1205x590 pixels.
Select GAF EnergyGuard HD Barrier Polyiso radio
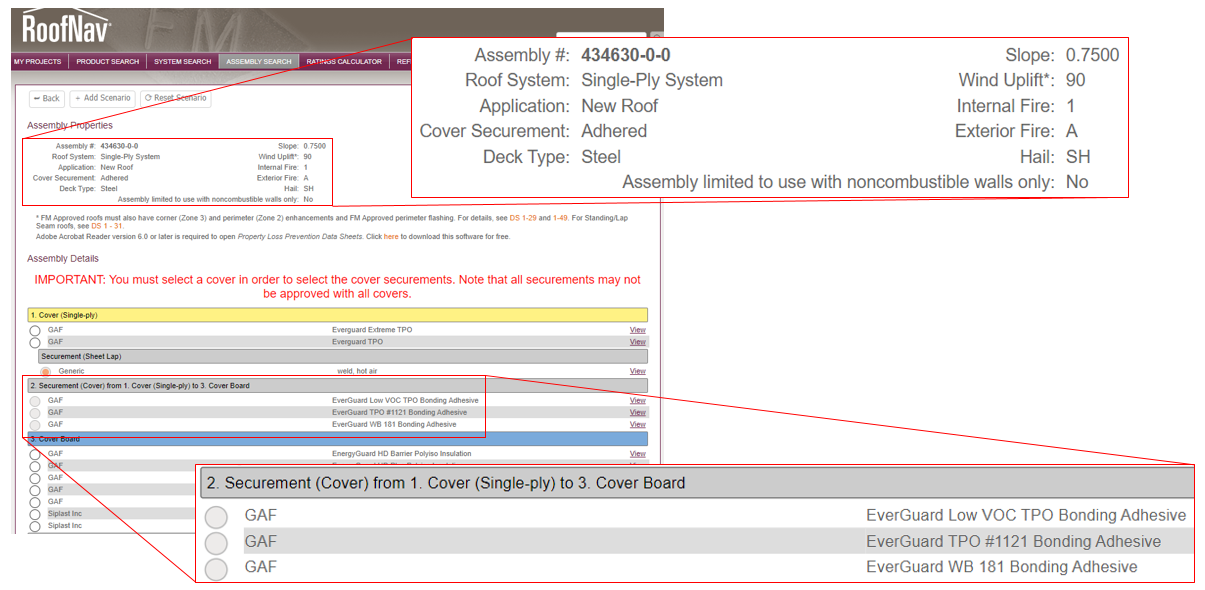pos(35,455)
